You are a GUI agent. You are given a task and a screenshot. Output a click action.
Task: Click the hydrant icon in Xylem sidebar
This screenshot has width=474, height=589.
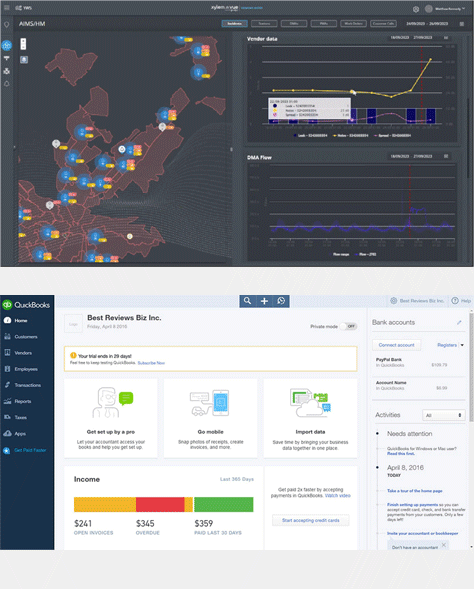click(x=7, y=58)
